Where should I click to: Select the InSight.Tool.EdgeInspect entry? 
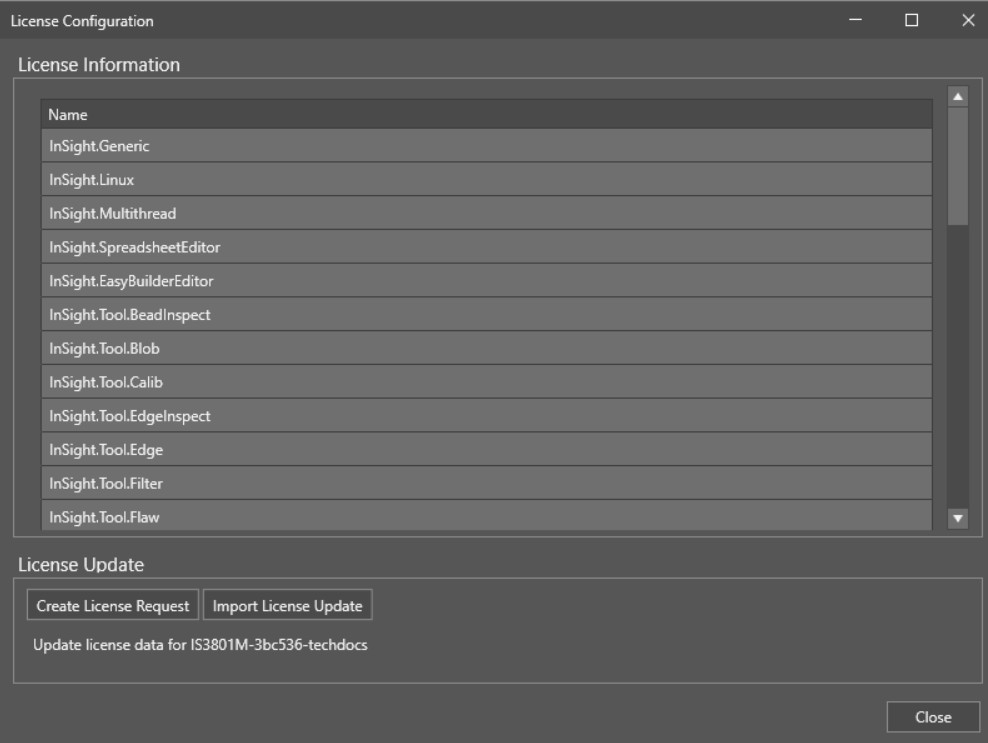[486, 416]
